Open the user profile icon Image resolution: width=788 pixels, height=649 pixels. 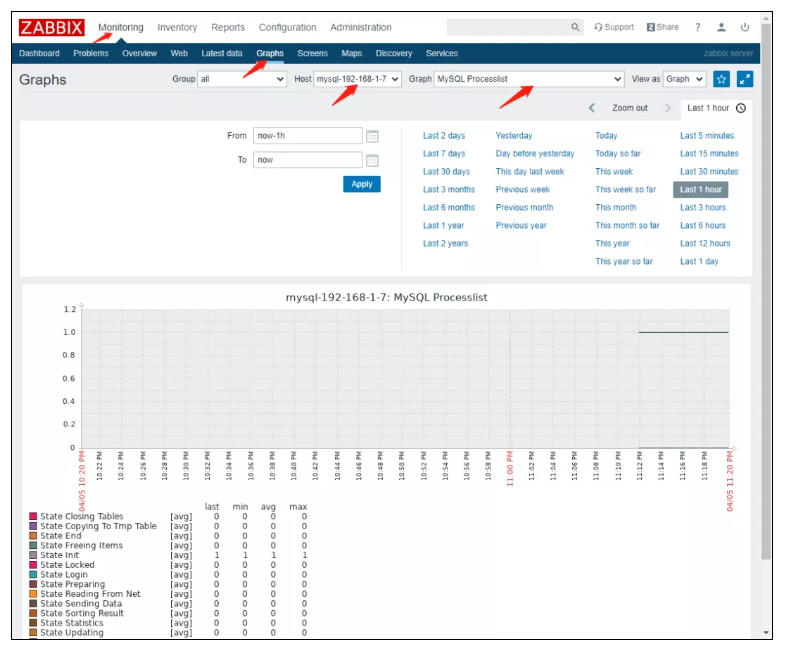point(721,27)
